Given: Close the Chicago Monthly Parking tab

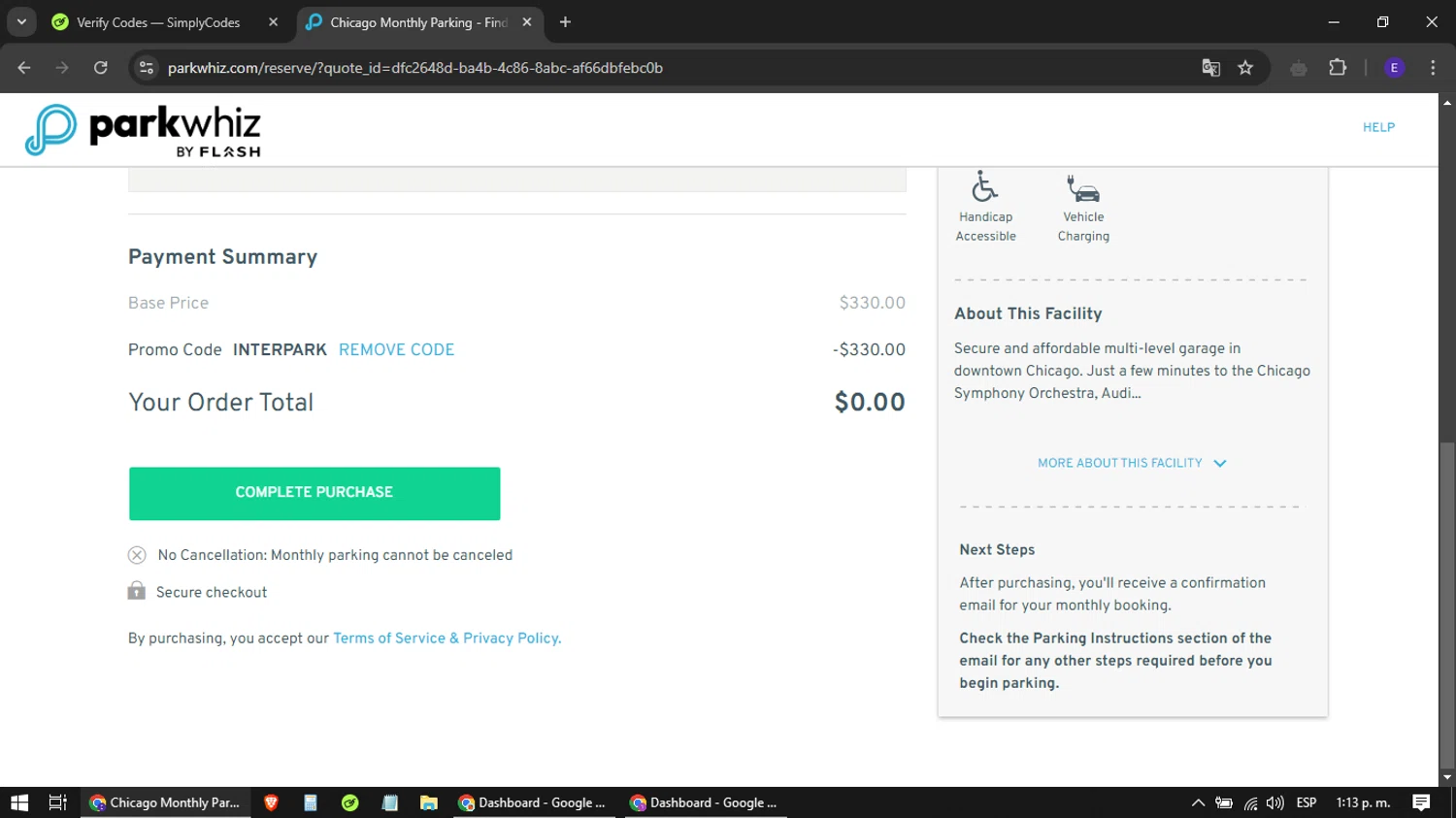Looking at the screenshot, I should pos(527,22).
